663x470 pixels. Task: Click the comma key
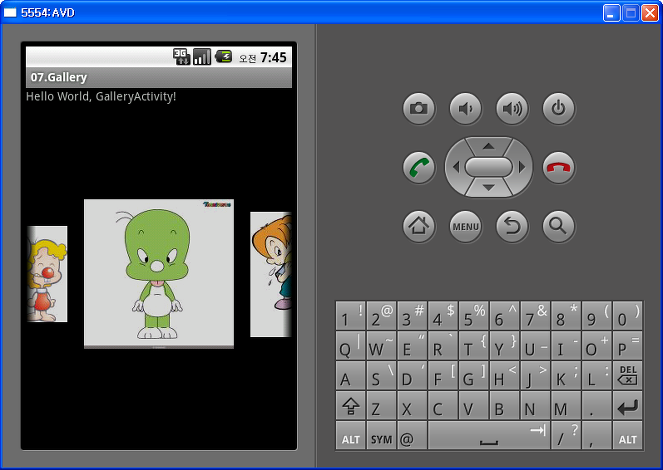pos(597,435)
